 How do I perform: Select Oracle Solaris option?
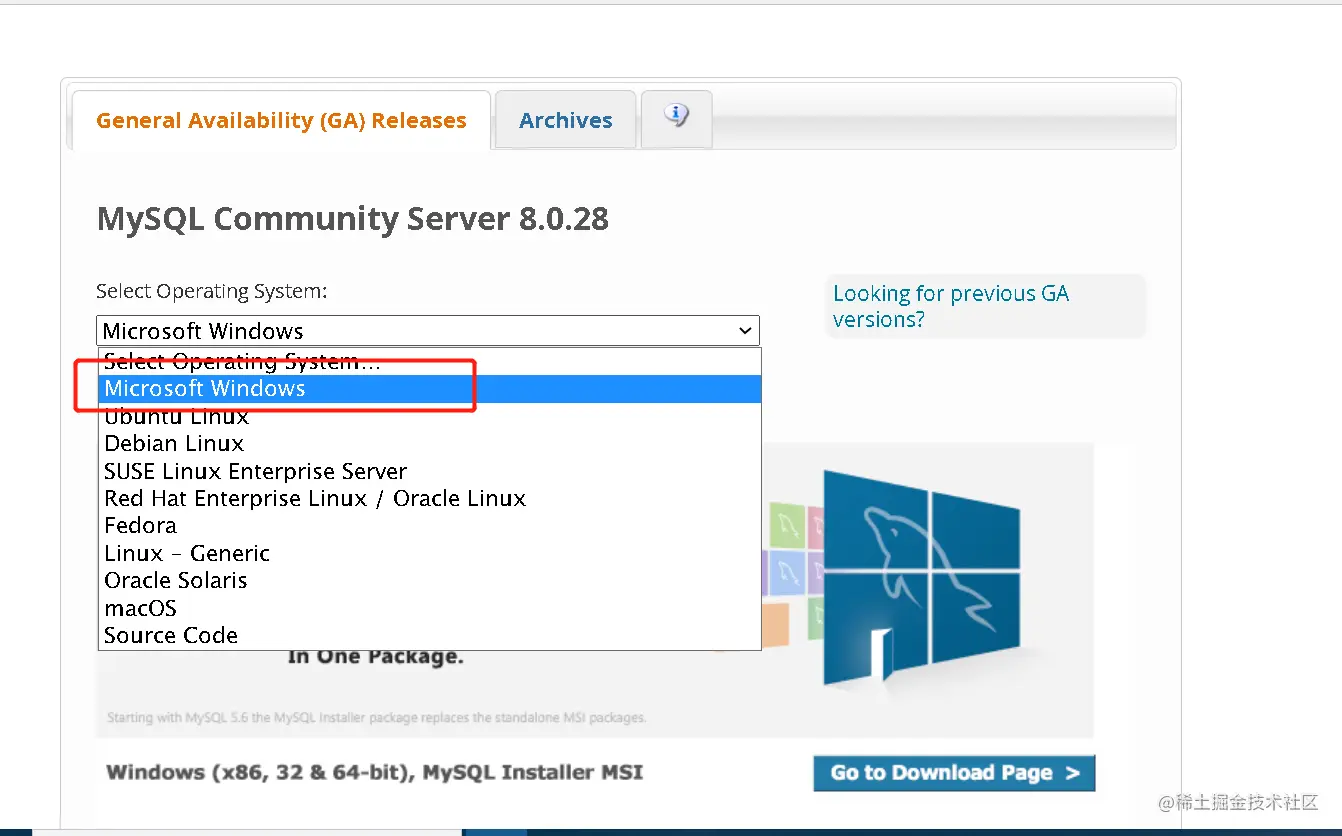430,580
